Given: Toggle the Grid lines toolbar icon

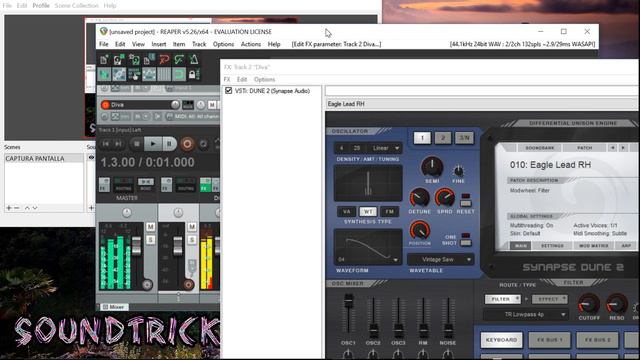Looking at the screenshot, I should (164, 74).
